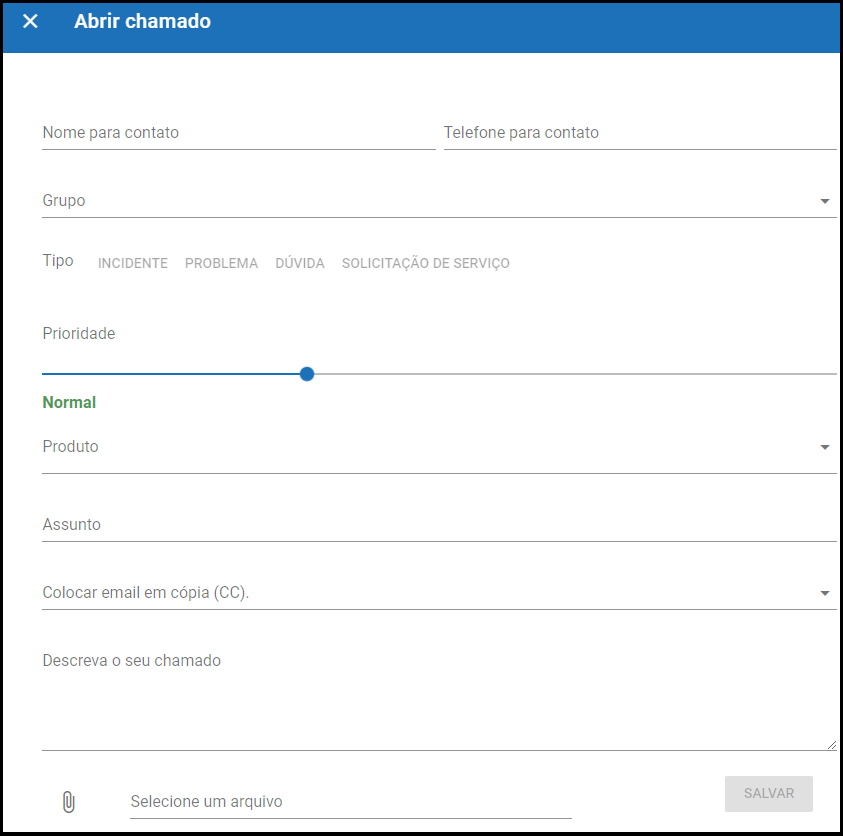Select the PROBLEMA type option
The width and height of the screenshot is (843, 836).
click(x=222, y=263)
